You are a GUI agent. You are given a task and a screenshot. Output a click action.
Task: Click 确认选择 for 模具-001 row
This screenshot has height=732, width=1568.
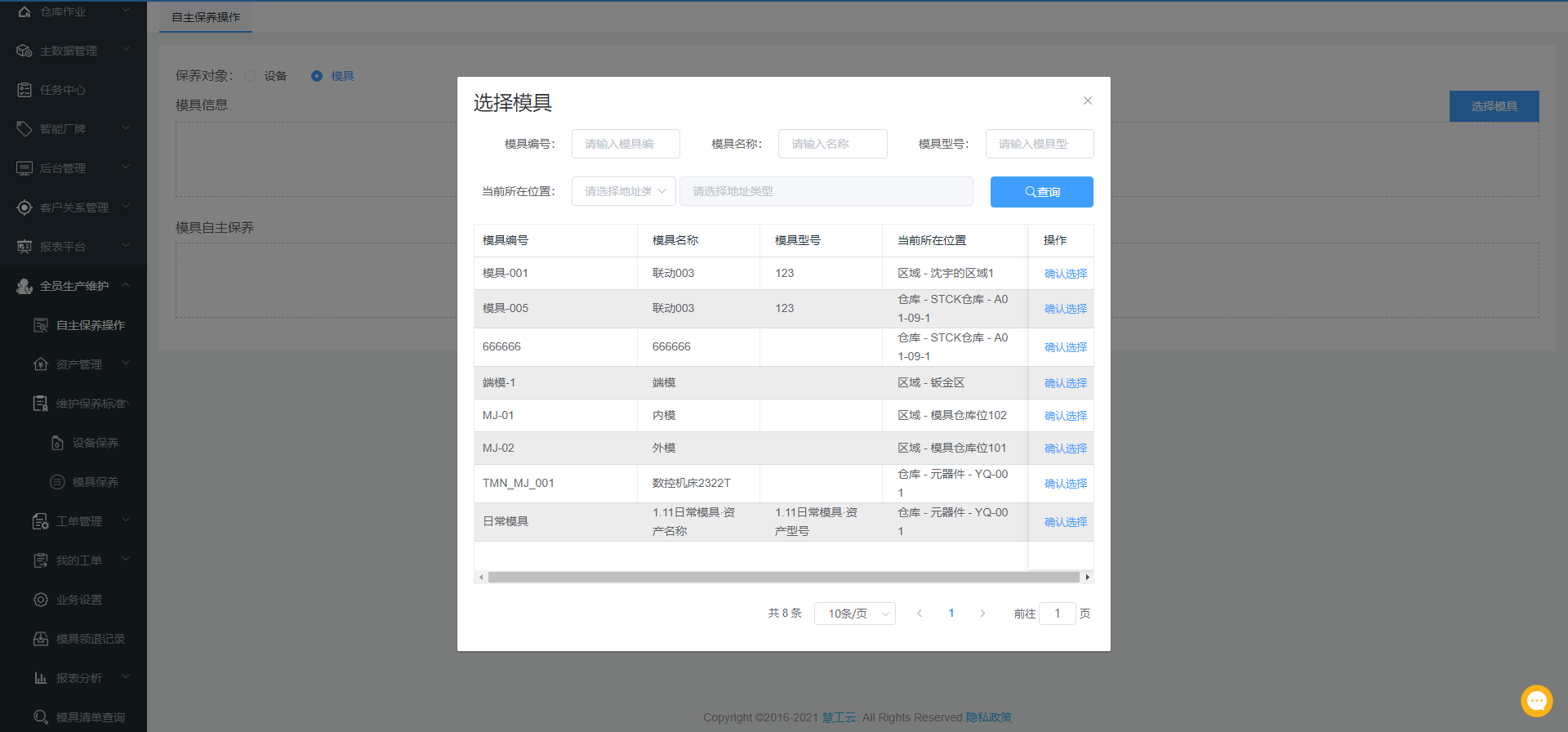(1065, 274)
